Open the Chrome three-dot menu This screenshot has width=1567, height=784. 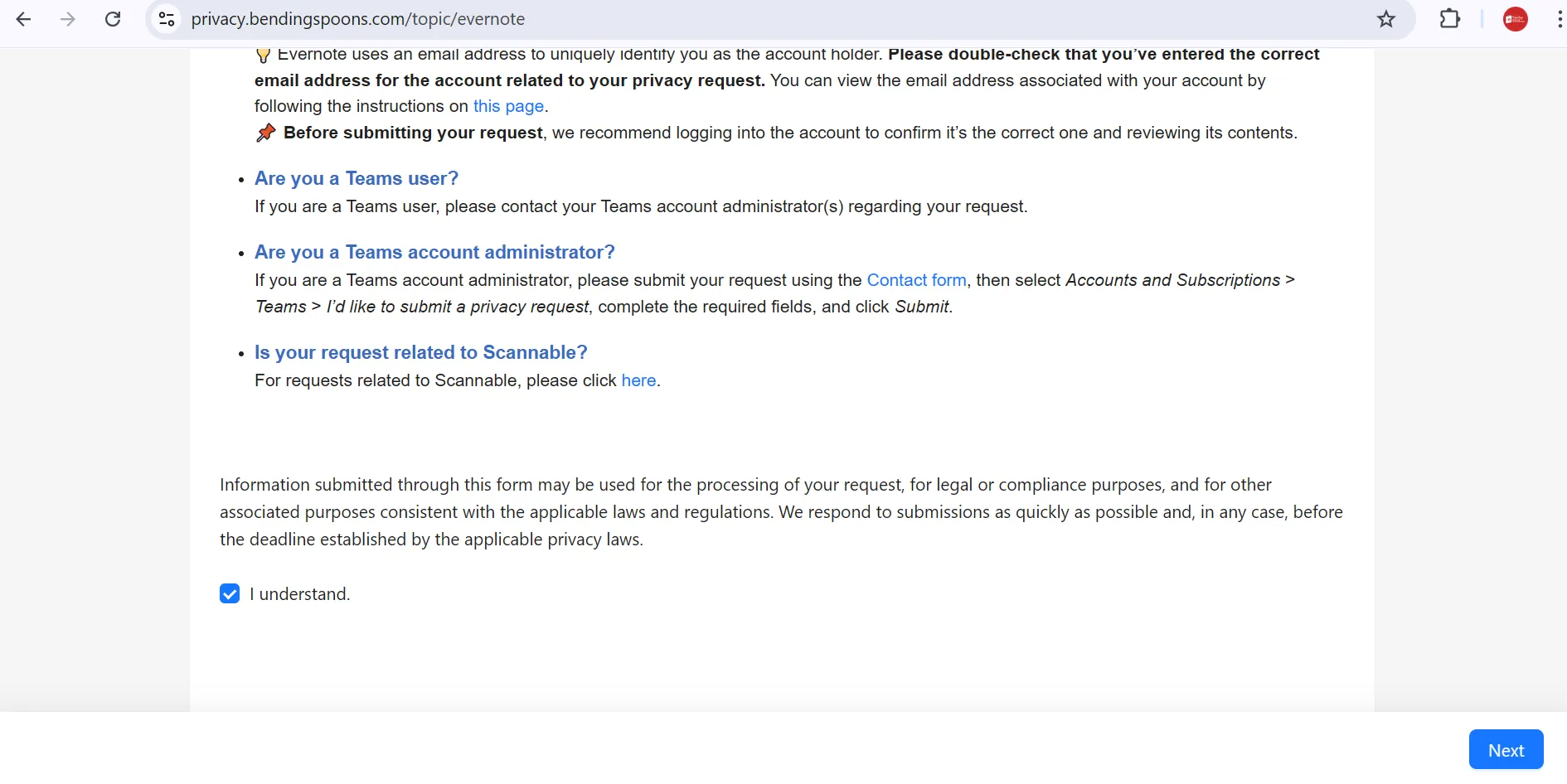[x=1559, y=19]
